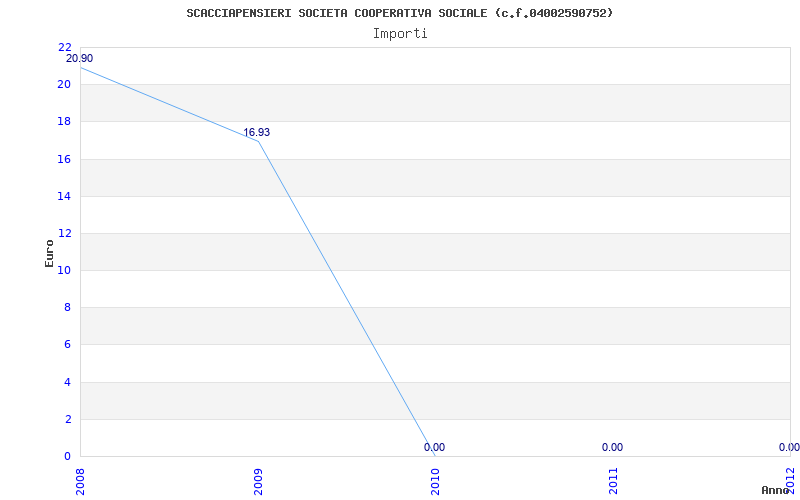The image size is (800, 500).
Task: Select the Importi subtitle
Action: tap(399, 34)
